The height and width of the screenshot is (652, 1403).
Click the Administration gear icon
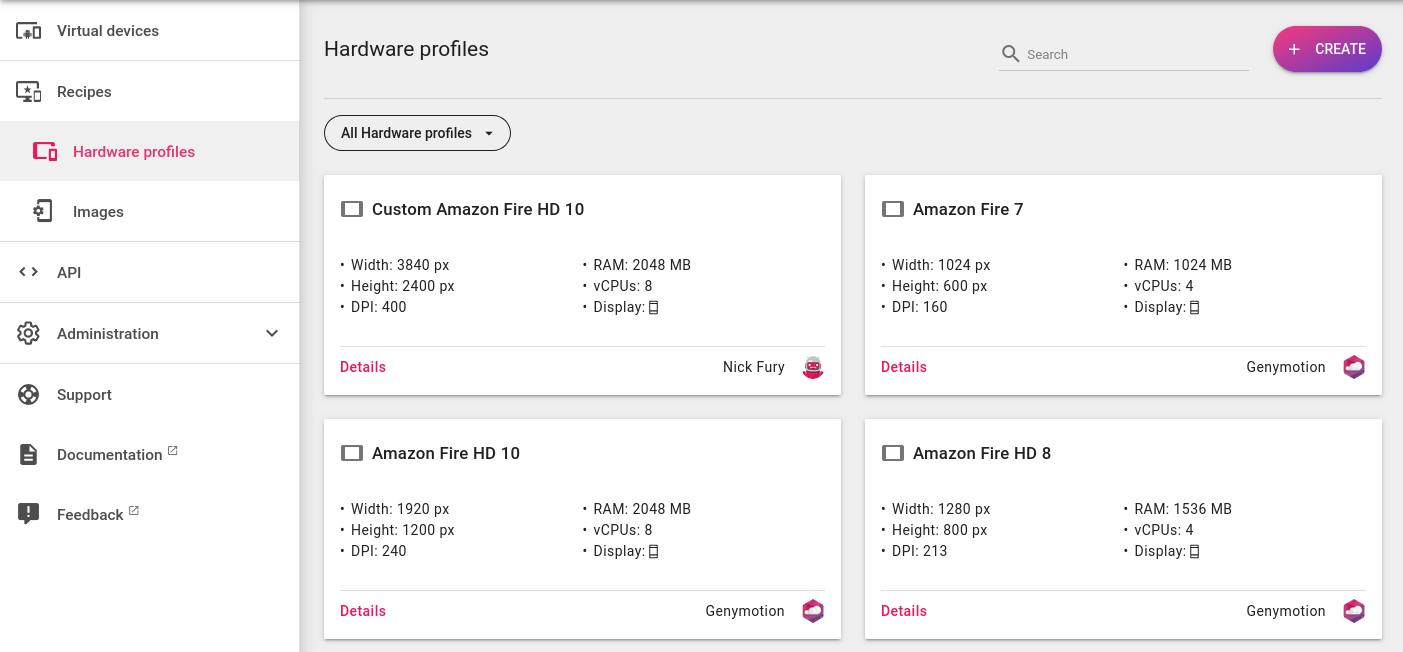(x=29, y=334)
